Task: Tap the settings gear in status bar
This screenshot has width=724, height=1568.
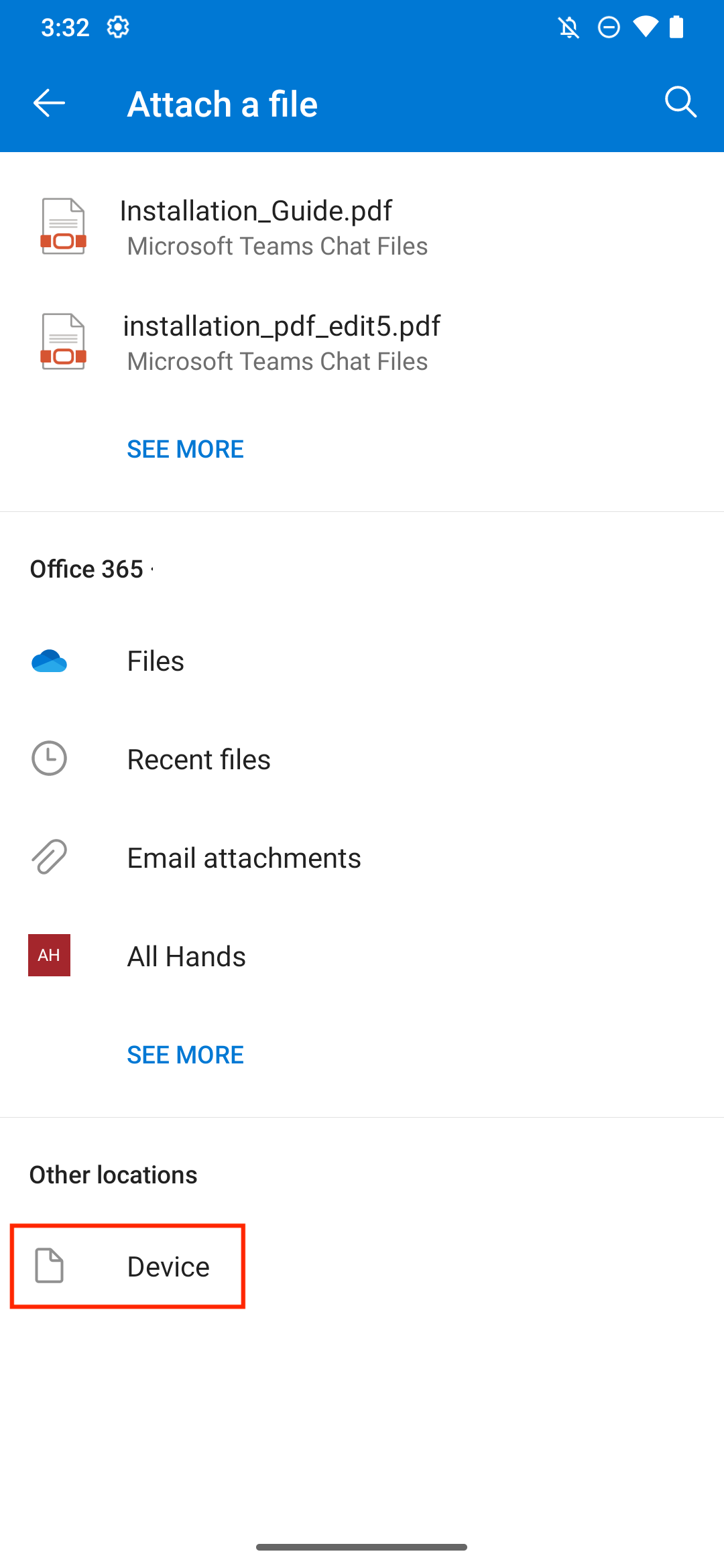Action: pyautogui.click(x=118, y=27)
